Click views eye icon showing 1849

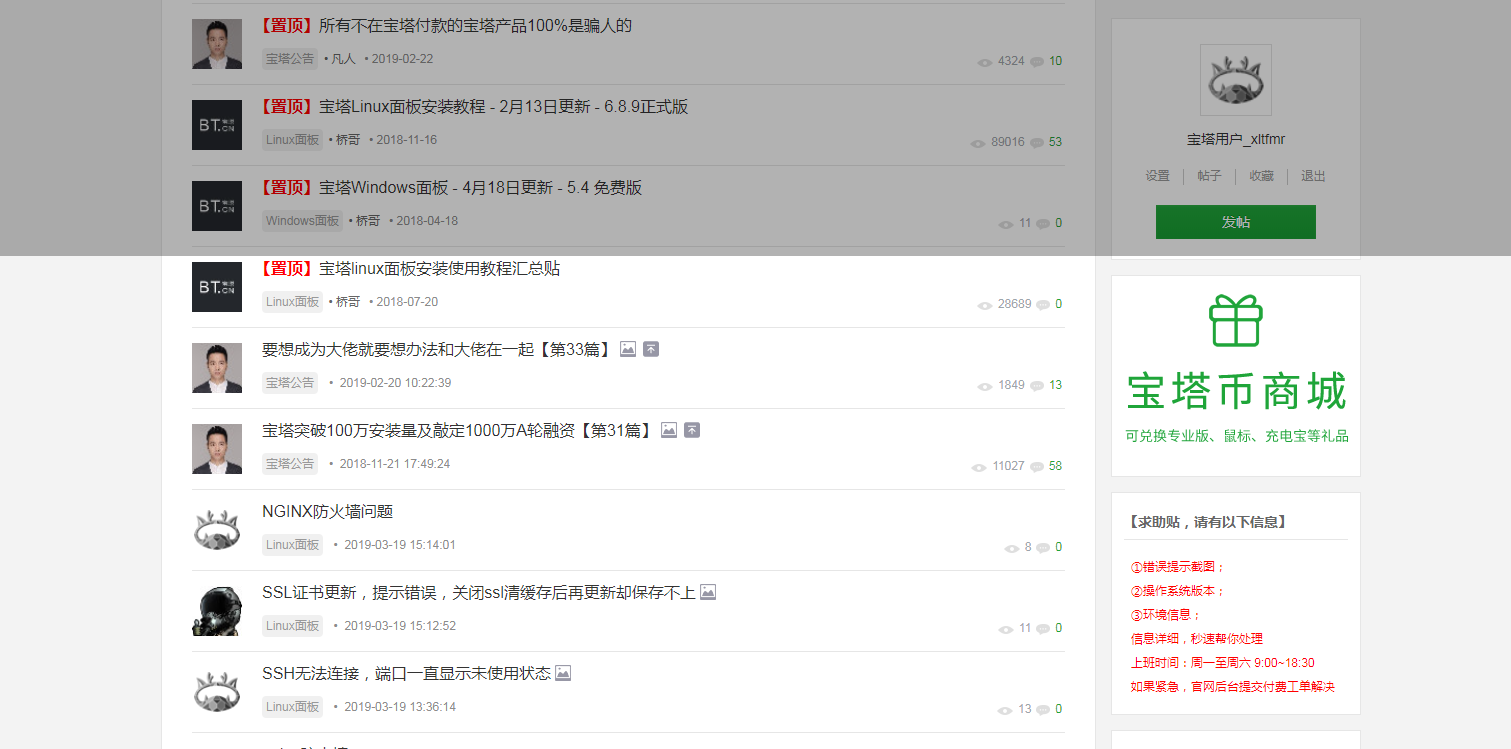pos(985,386)
